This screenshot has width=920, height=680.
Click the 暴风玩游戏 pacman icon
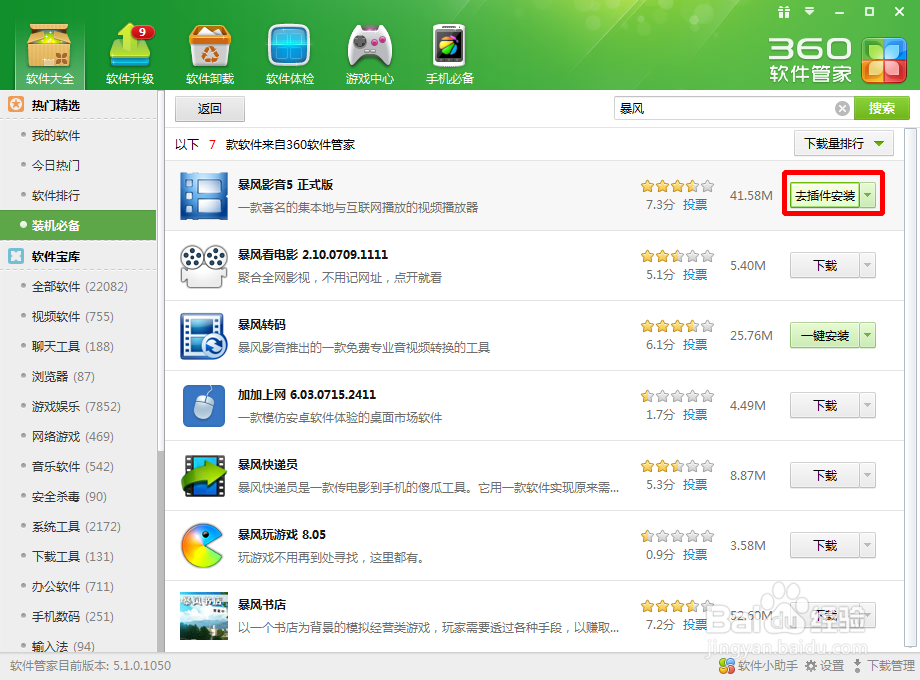coord(202,546)
